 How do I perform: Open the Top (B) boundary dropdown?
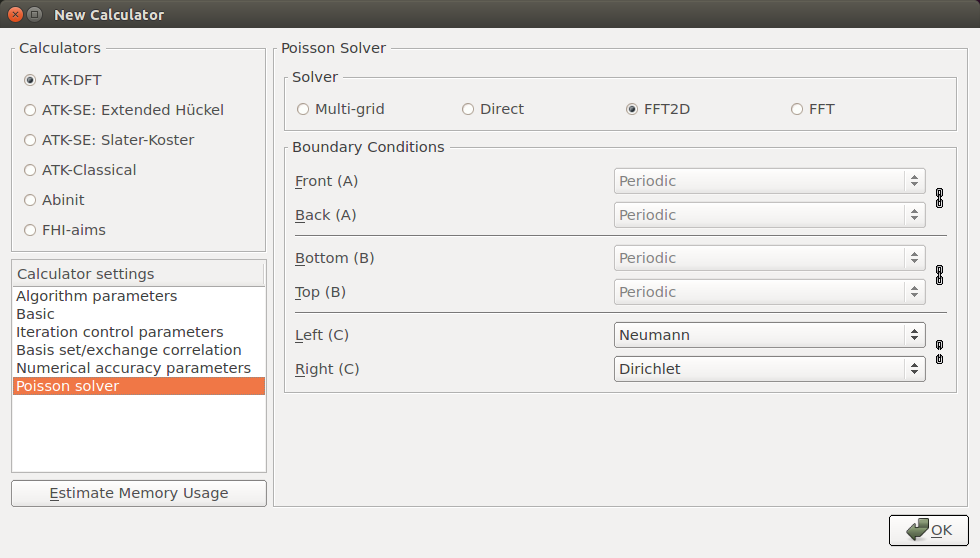[x=769, y=292]
